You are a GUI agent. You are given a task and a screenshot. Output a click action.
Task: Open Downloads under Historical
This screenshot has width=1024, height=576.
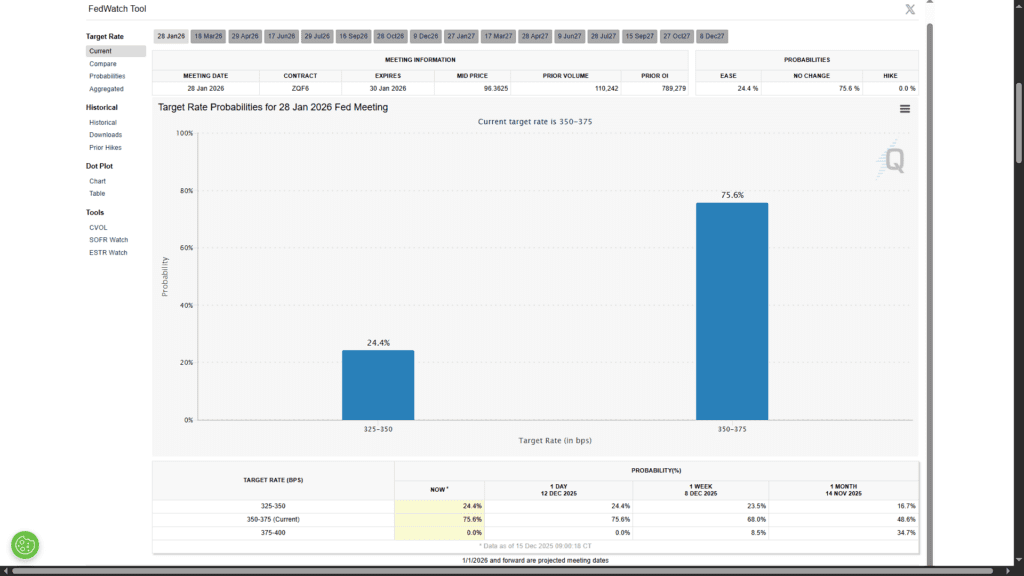pyautogui.click(x=105, y=135)
